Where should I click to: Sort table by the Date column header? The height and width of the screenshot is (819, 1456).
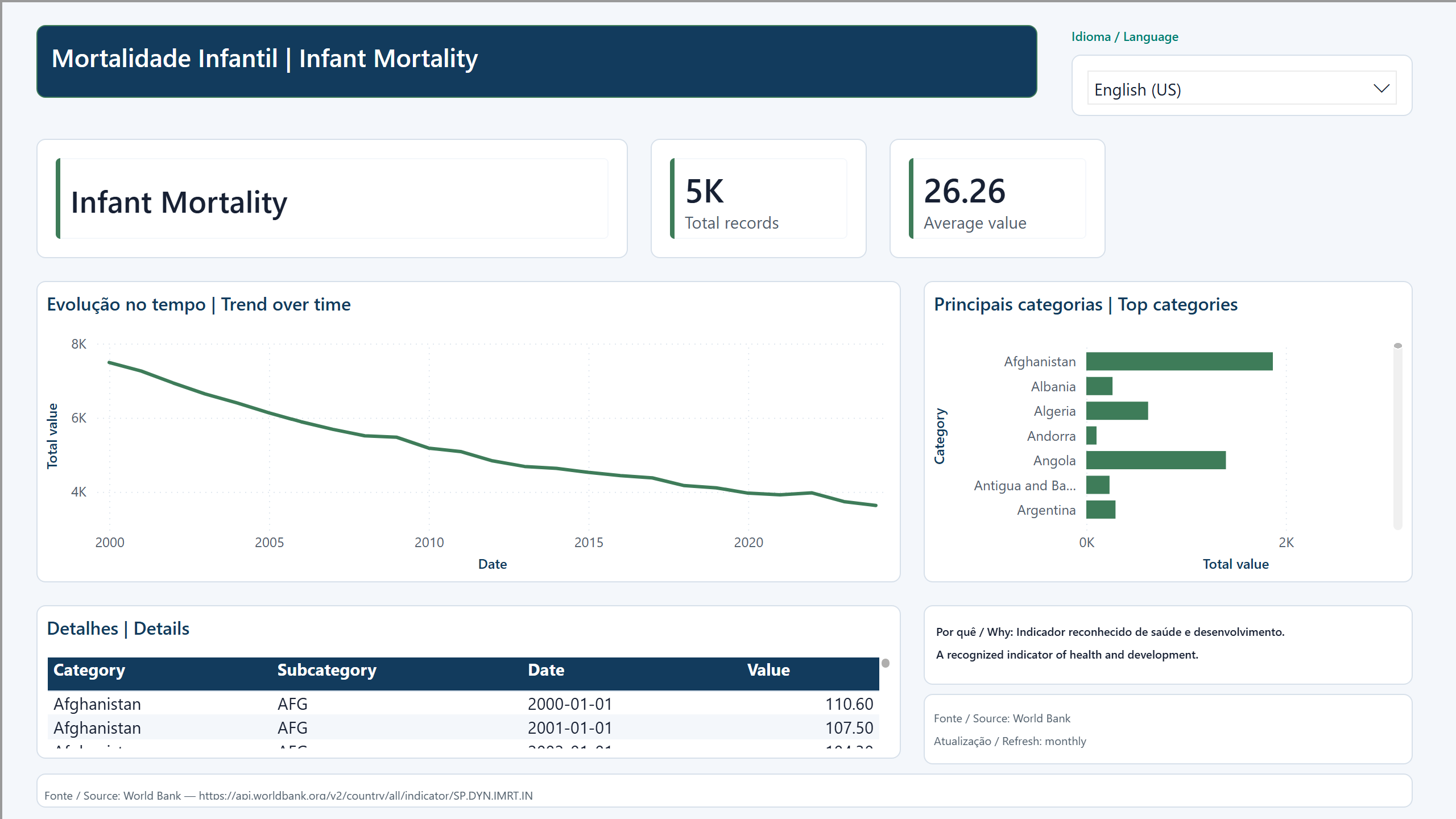[546, 670]
